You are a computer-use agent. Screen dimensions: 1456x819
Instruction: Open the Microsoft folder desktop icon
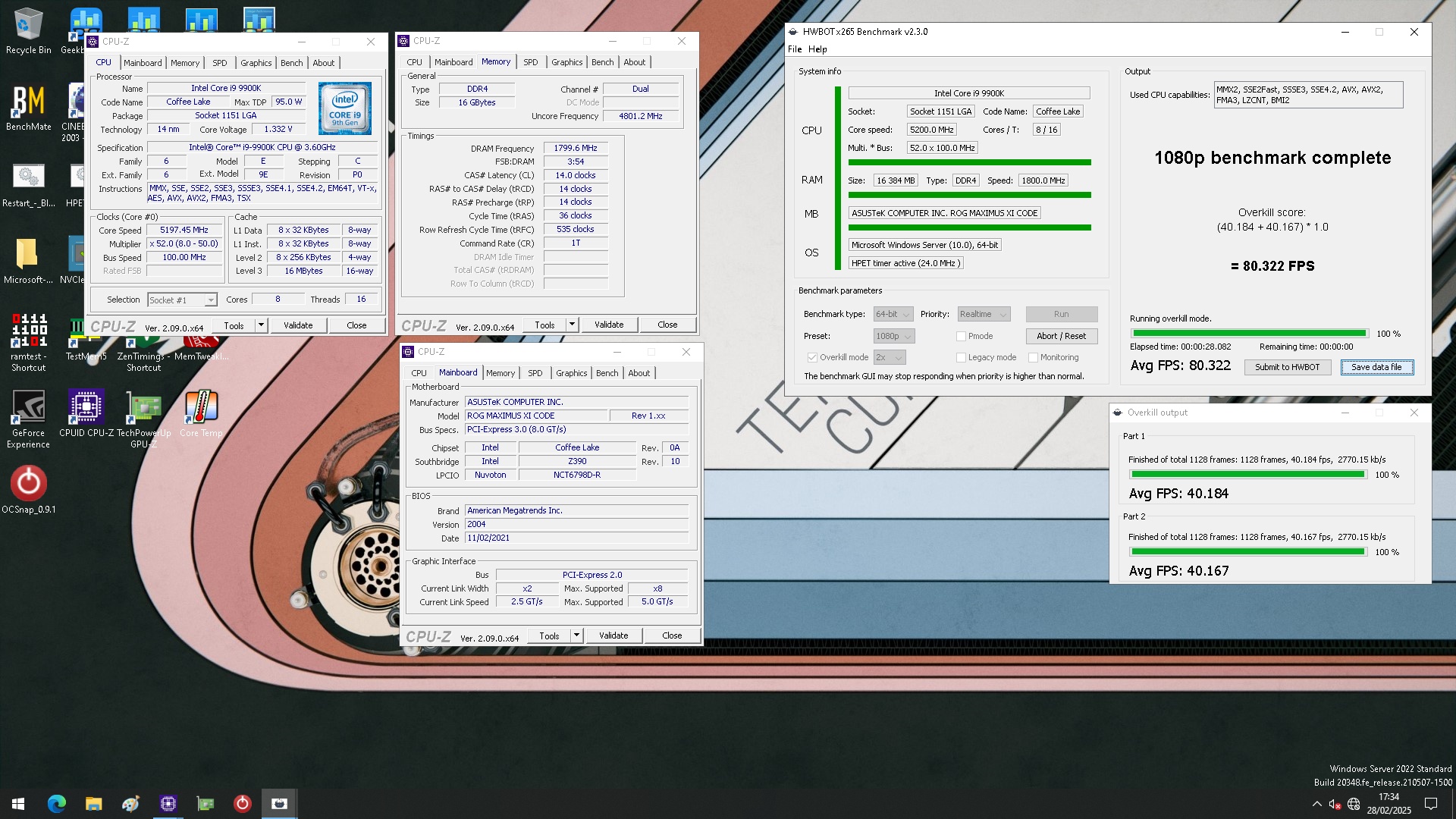(x=28, y=261)
